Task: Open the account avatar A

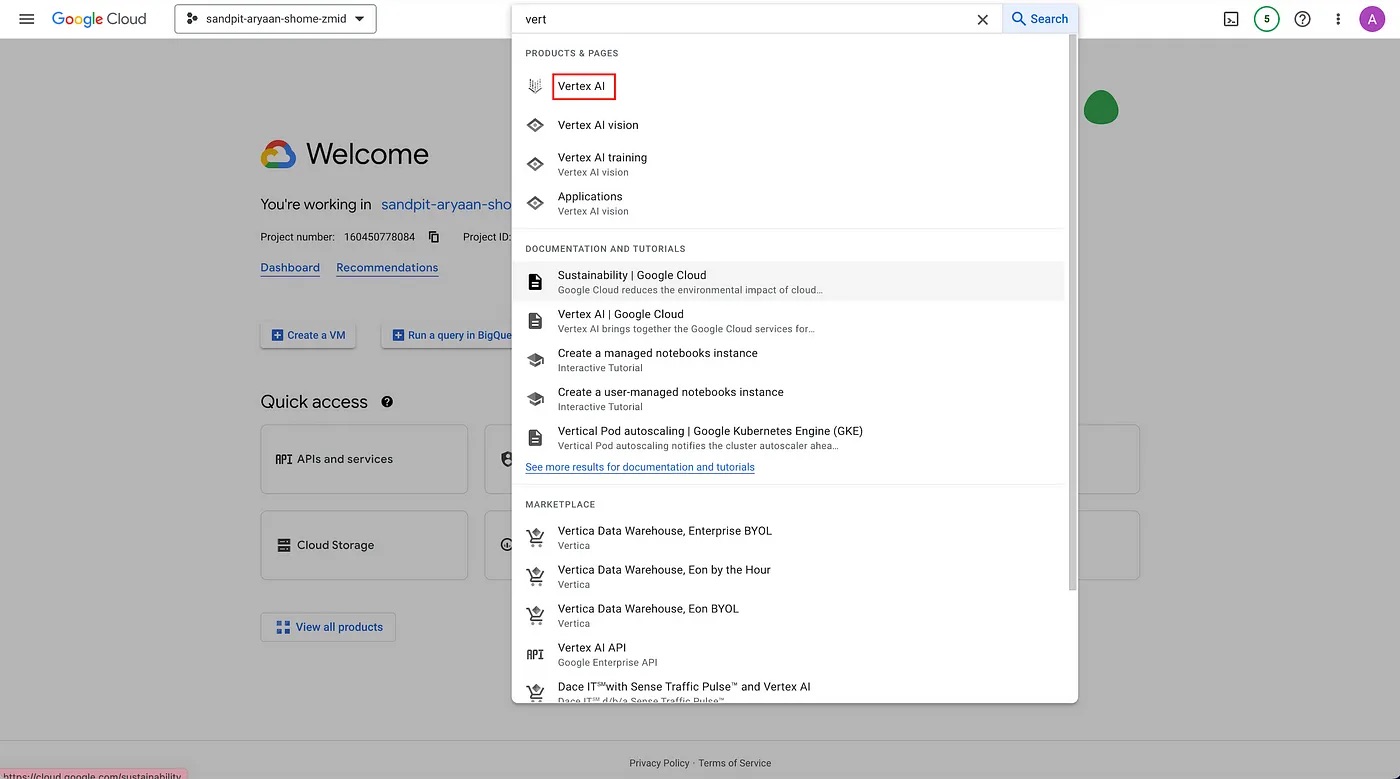Action: coord(1372,19)
